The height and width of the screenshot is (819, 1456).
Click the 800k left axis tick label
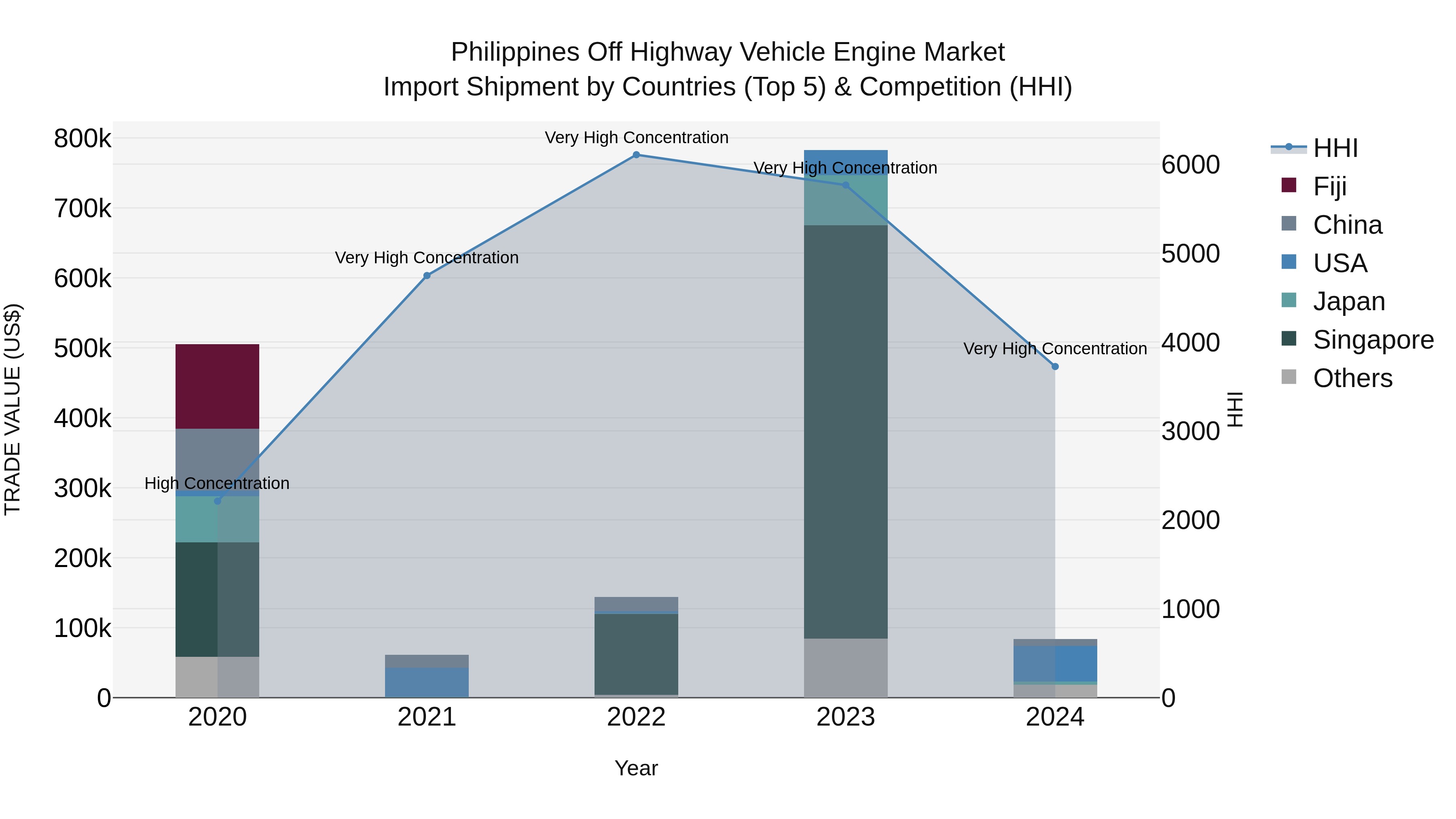click(83, 138)
